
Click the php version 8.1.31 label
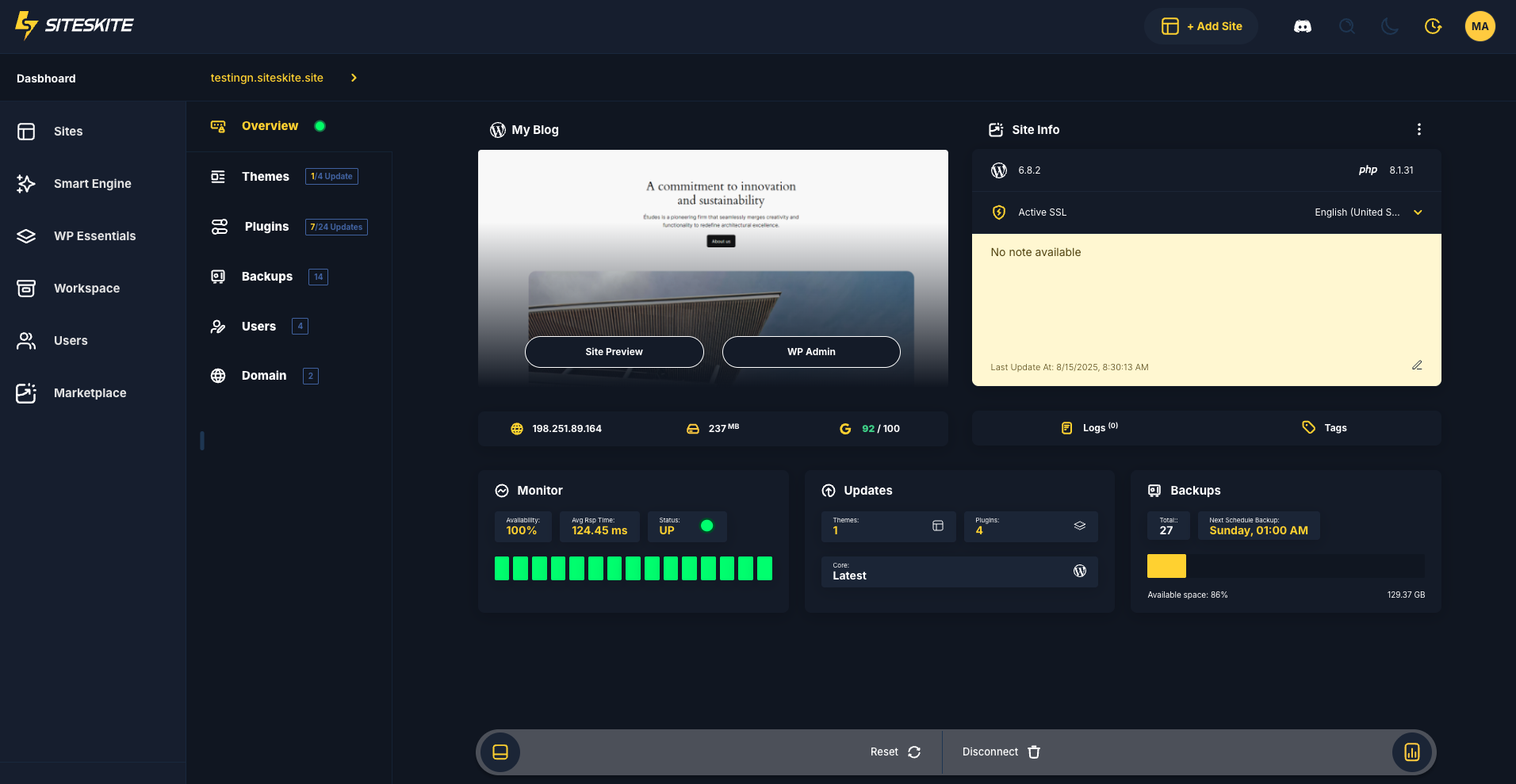point(1385,170)
